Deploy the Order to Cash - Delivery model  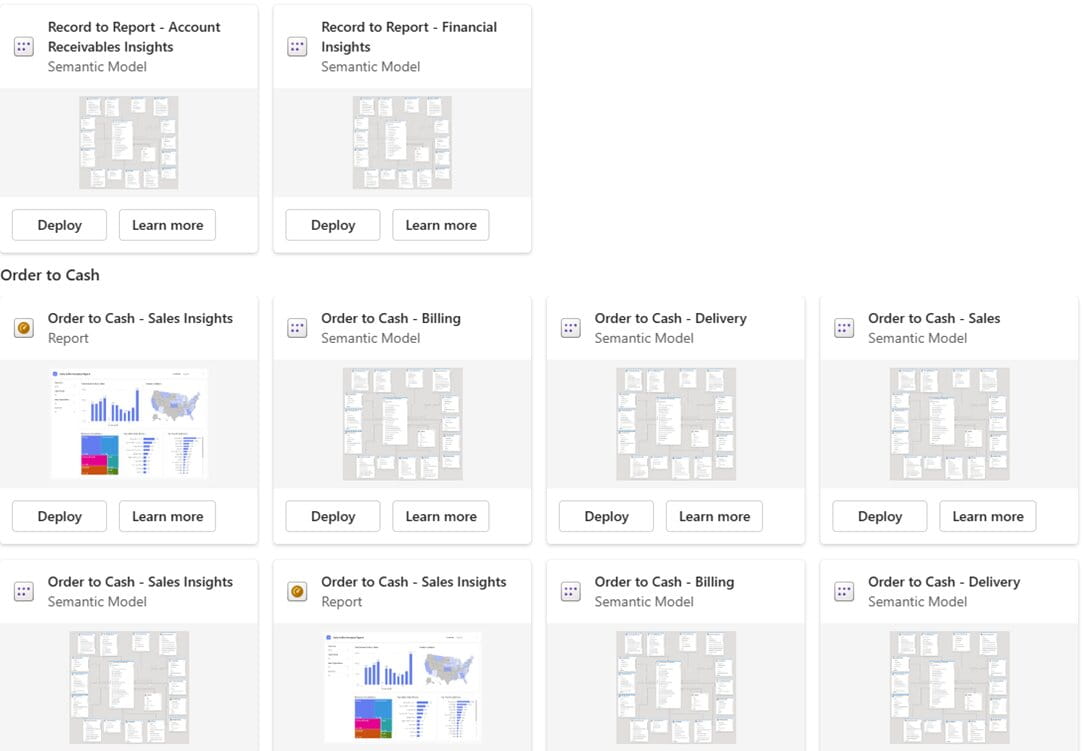[606, 516]
